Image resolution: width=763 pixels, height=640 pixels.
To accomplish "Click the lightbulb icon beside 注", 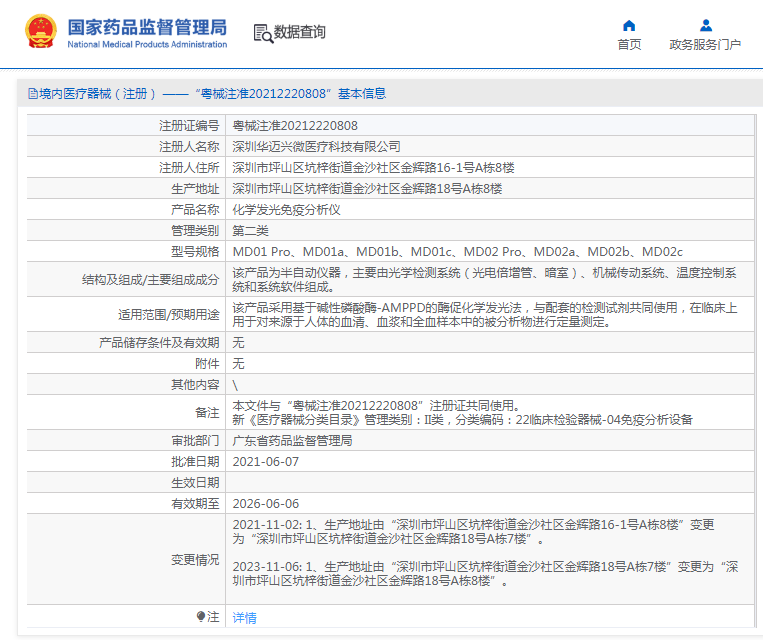I will (x=201, y=617).
